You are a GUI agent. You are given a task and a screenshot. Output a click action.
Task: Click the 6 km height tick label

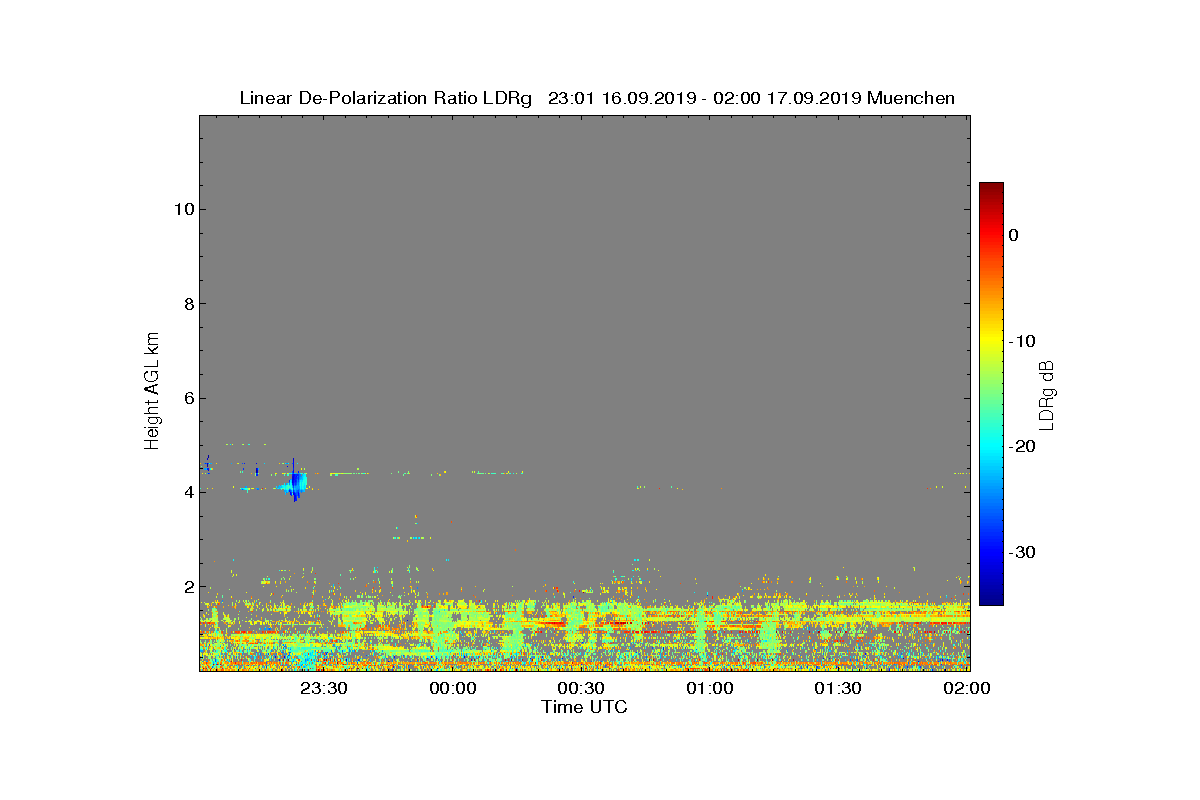187,398
